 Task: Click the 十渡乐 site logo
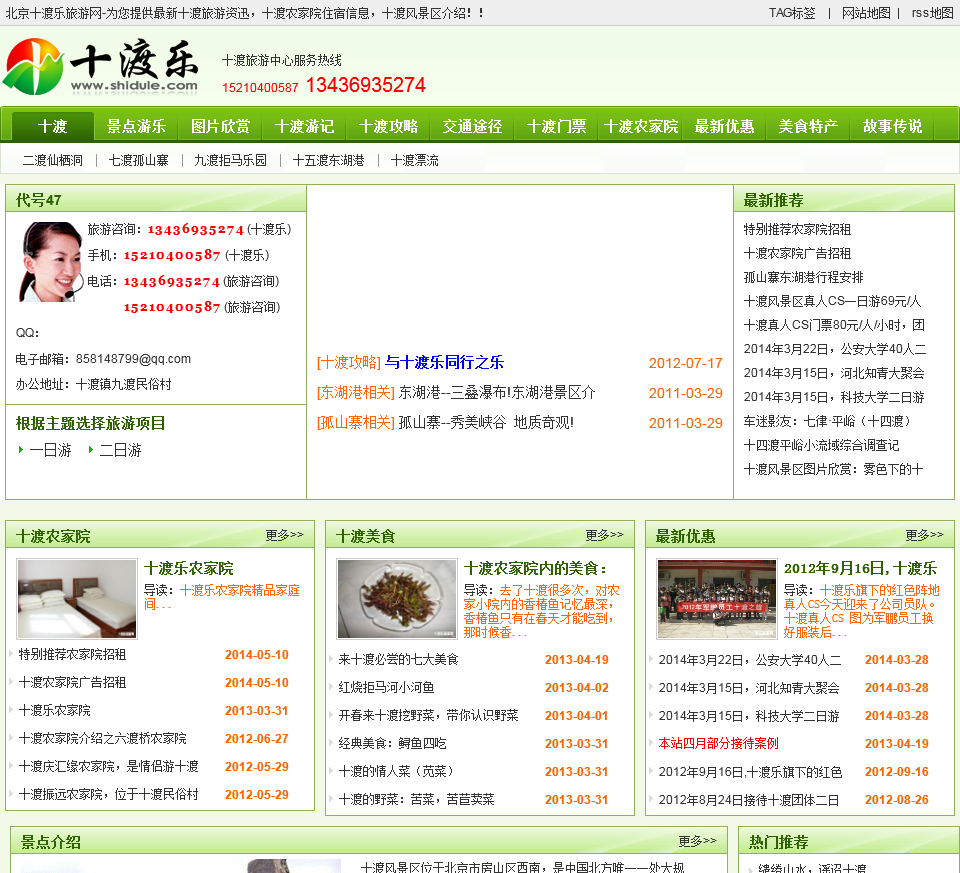[102, 66]
